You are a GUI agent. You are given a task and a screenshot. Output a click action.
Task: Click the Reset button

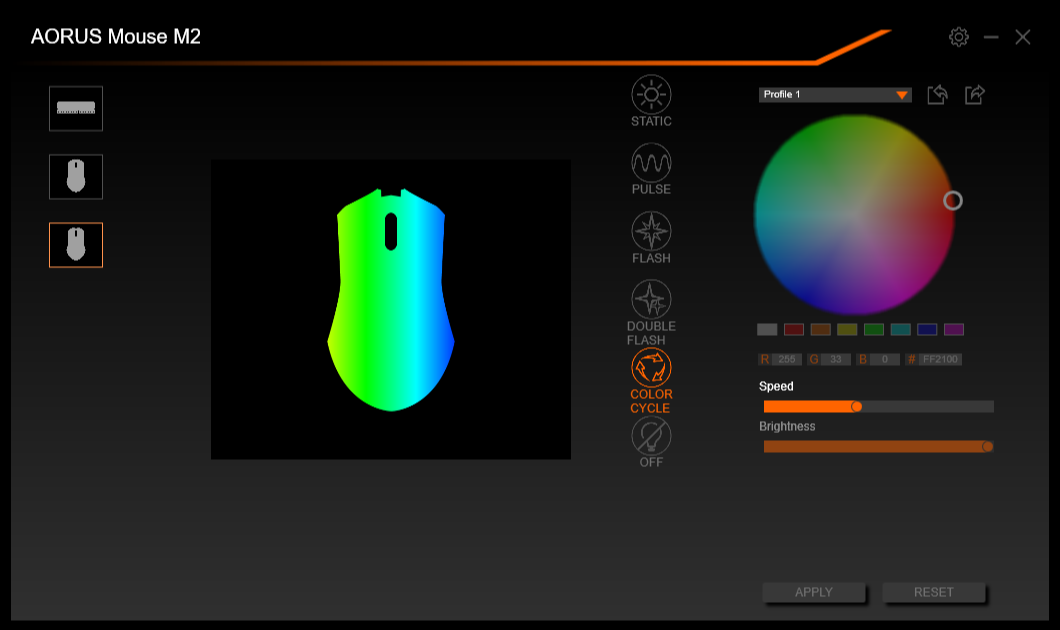(x=934, y=592)
